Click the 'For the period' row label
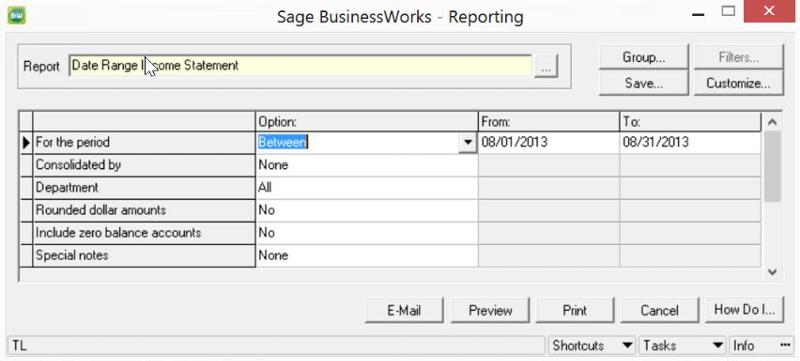 144,142
